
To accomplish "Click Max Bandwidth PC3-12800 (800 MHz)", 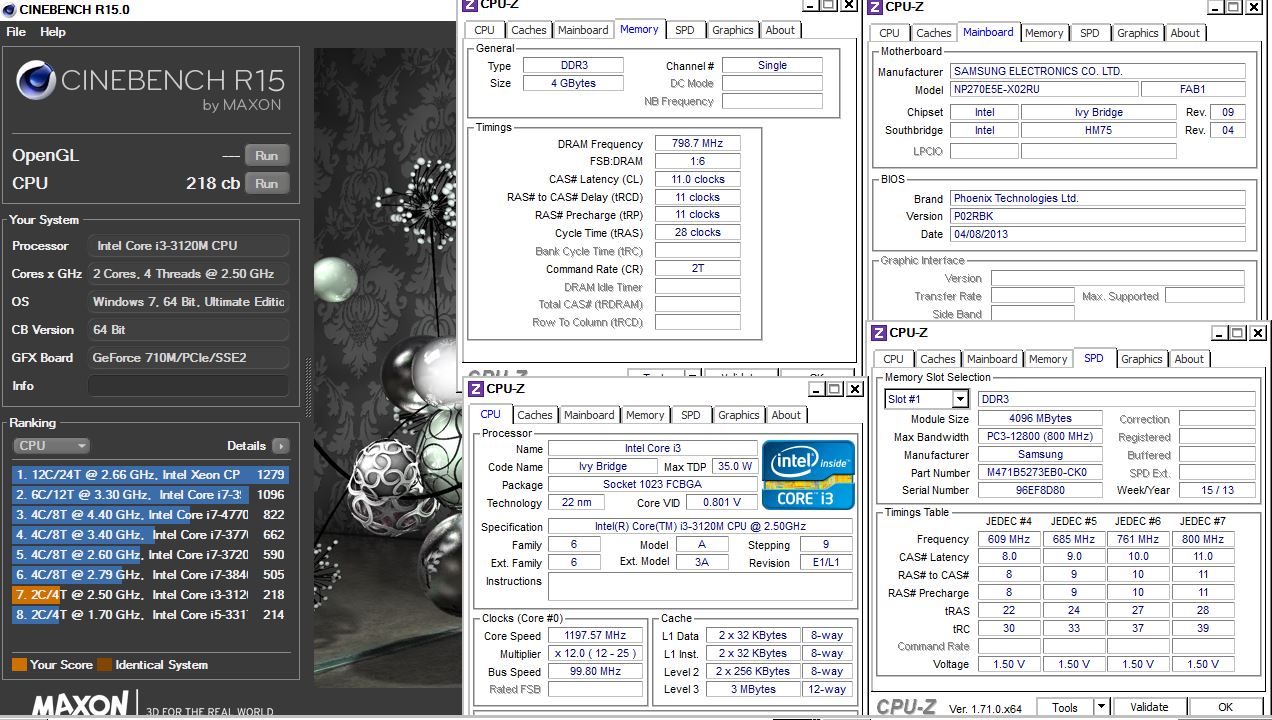I will coord(1040,437).
